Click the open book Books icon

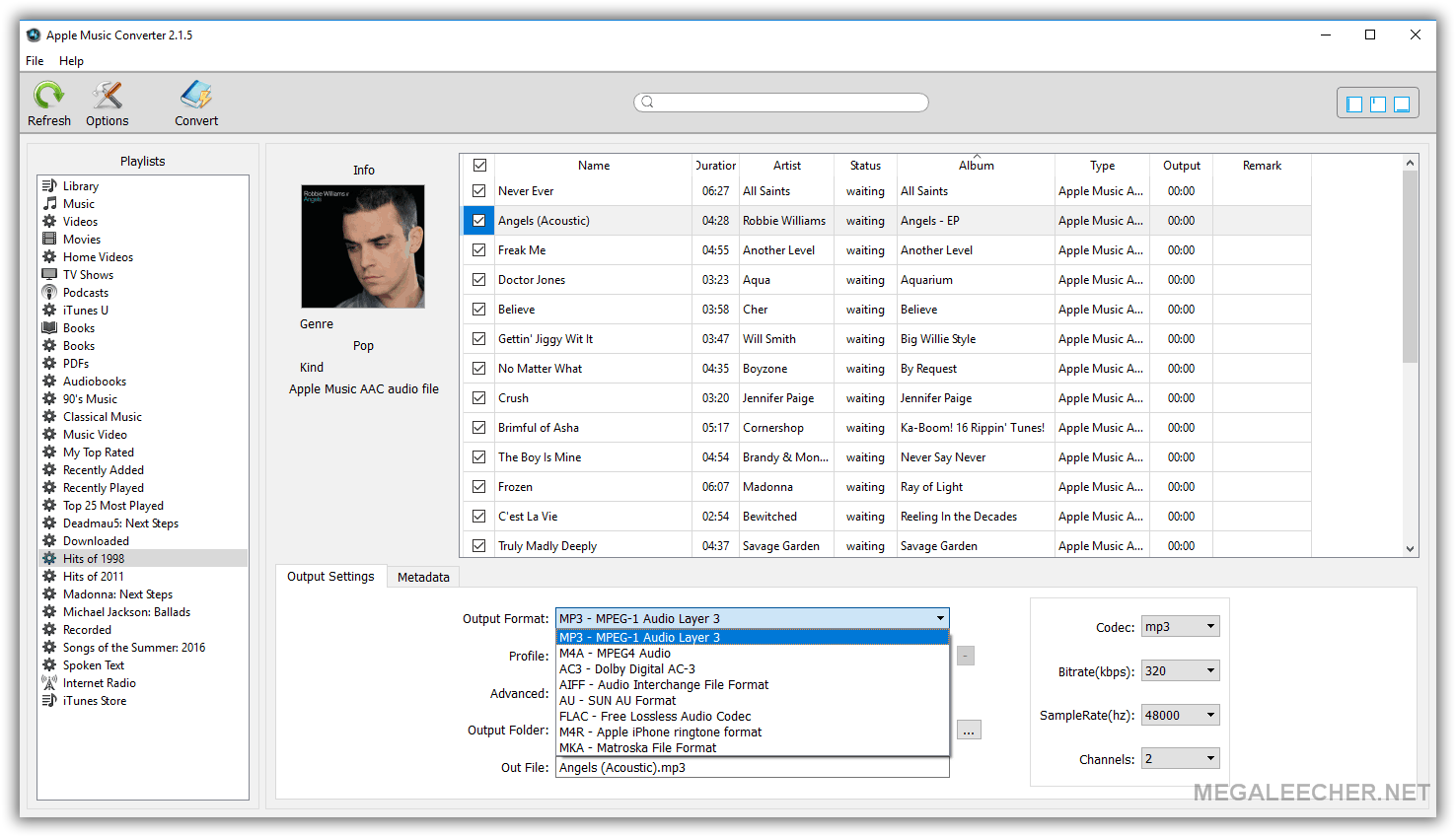(x=49, y=327)
